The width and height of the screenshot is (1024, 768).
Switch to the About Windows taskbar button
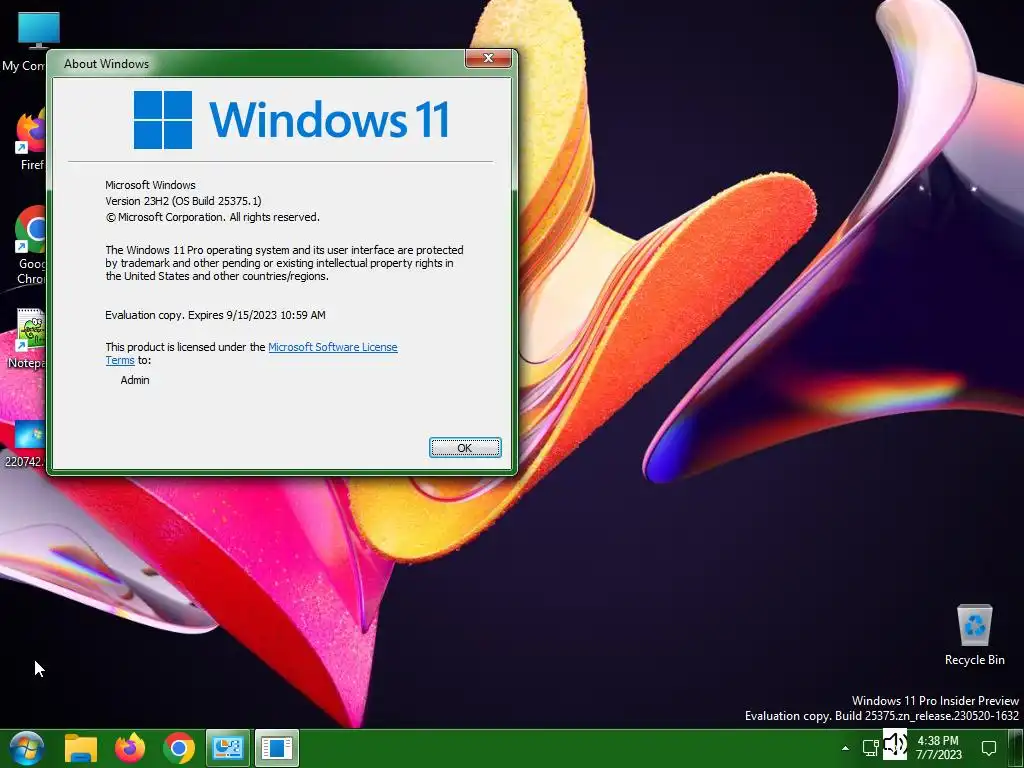[x=277, y=748]
